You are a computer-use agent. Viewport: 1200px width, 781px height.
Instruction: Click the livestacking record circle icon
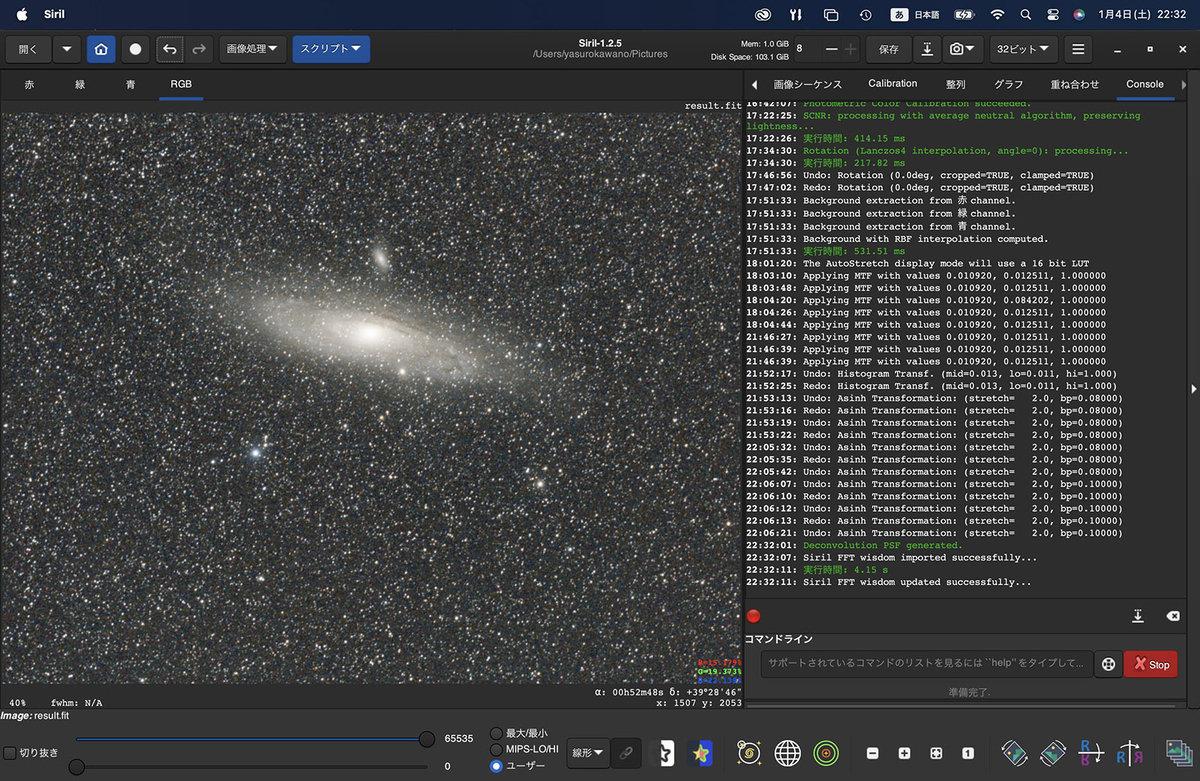pyautogui.click(x=135, y=49)
